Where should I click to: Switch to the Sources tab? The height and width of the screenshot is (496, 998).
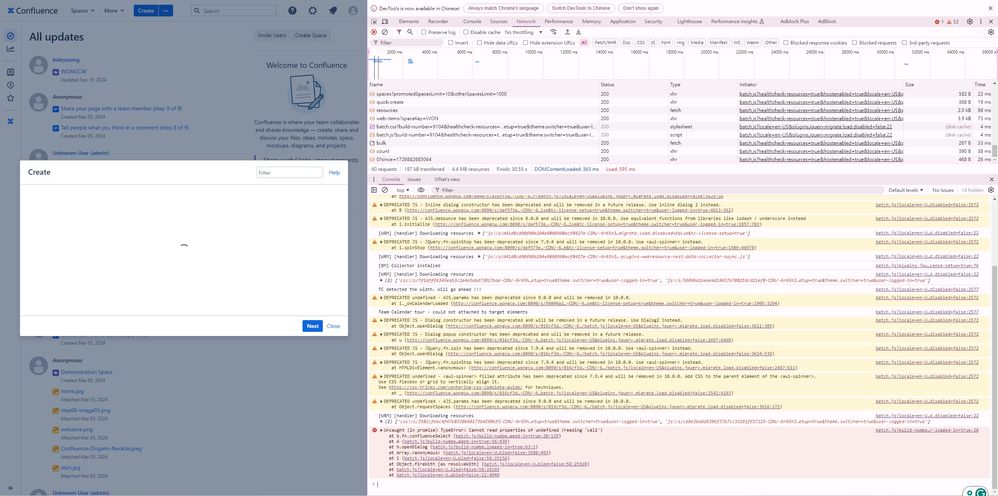498,21
